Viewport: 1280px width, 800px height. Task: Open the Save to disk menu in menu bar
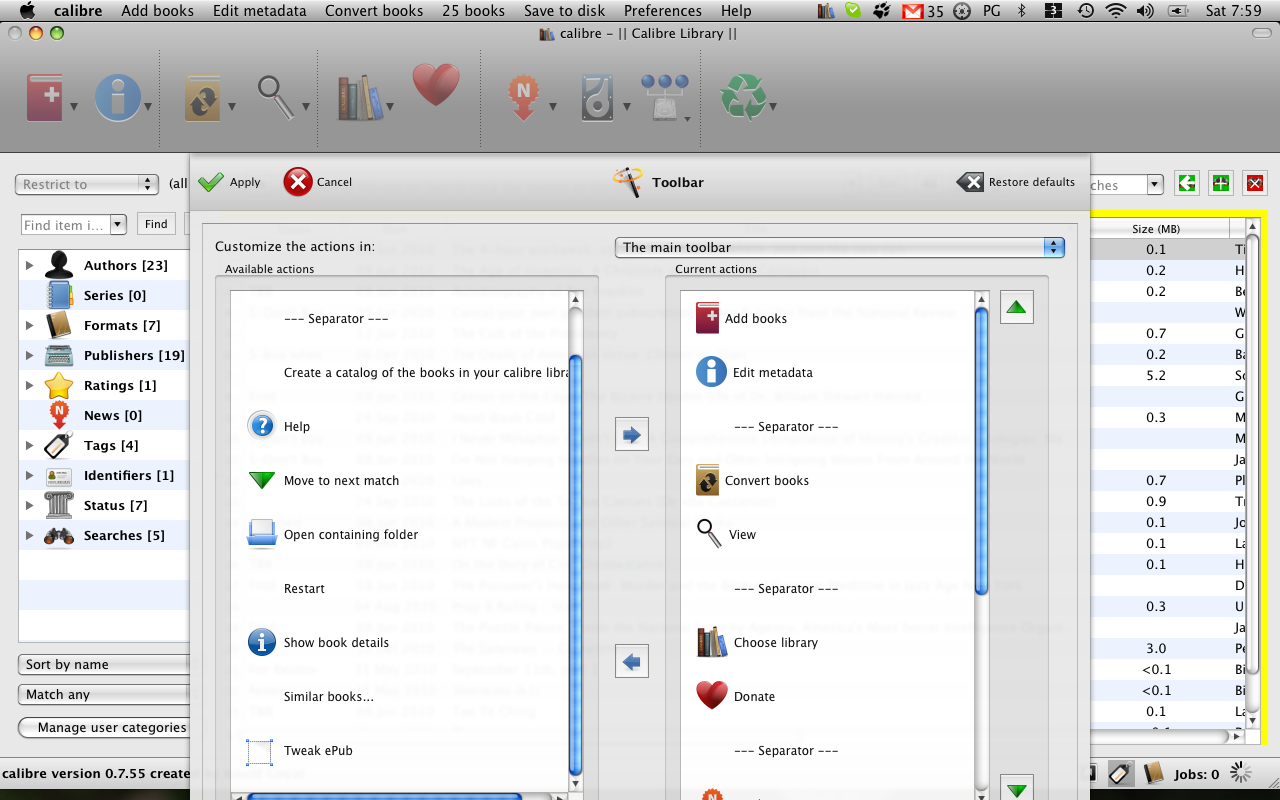pyautogui.click(x=564, y=11)
